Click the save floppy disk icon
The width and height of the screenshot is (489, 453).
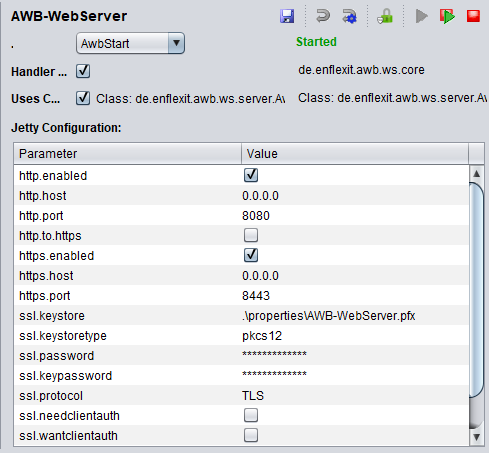point(287,16)
